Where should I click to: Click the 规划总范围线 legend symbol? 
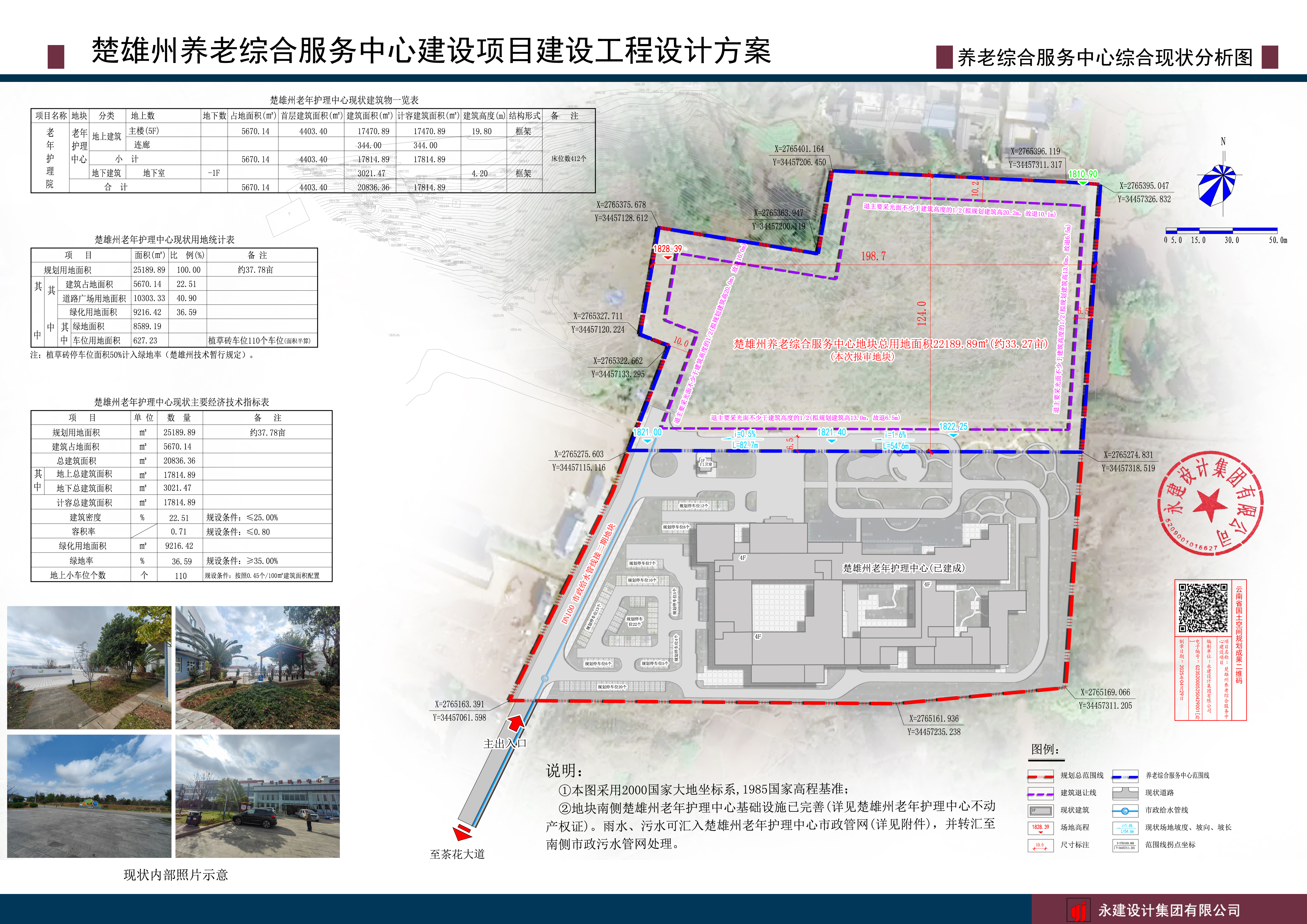tap(1041, 776)
